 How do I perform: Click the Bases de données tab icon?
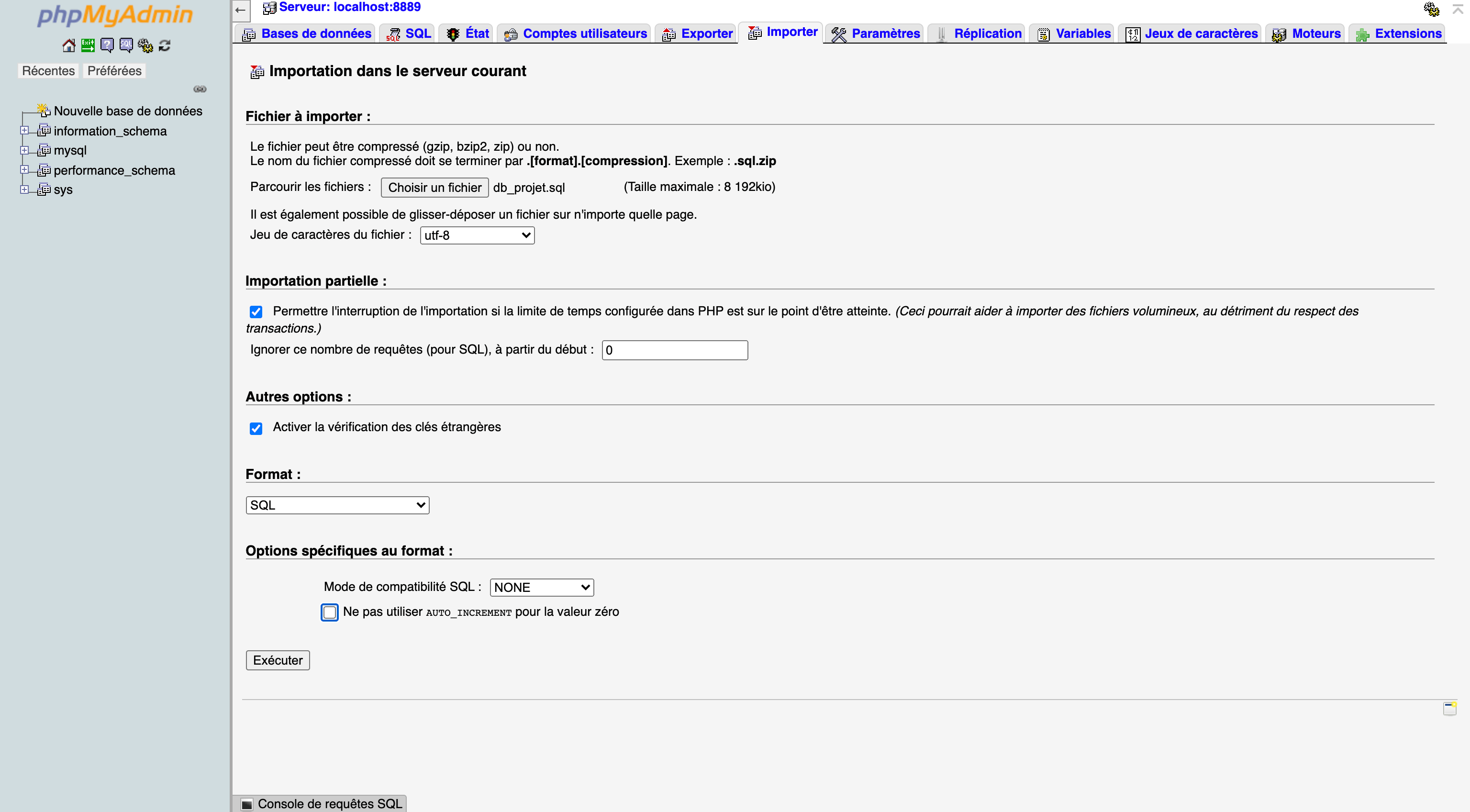pos(248,33)
